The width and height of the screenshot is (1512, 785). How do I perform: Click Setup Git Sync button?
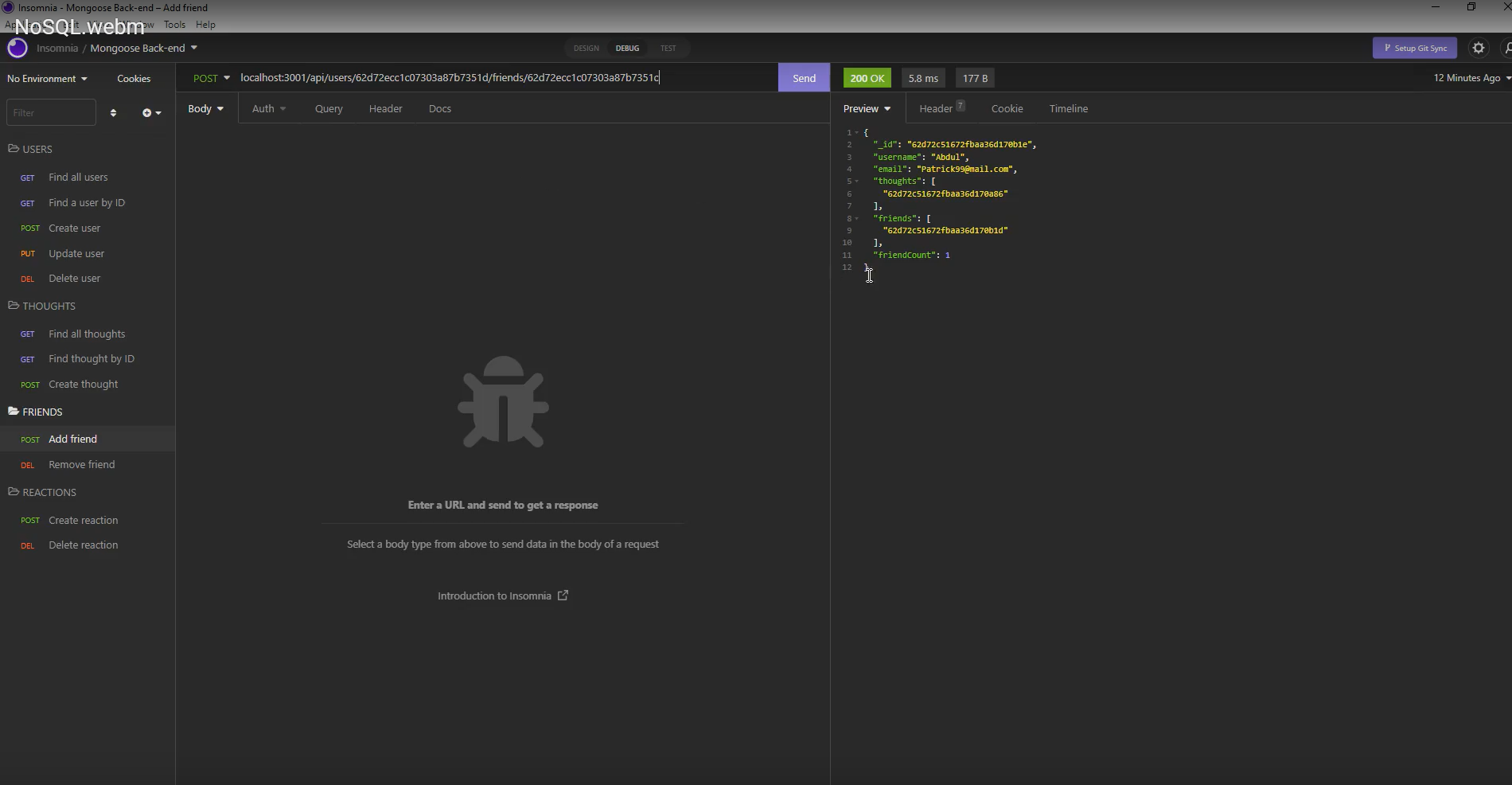pos(1415,48)
